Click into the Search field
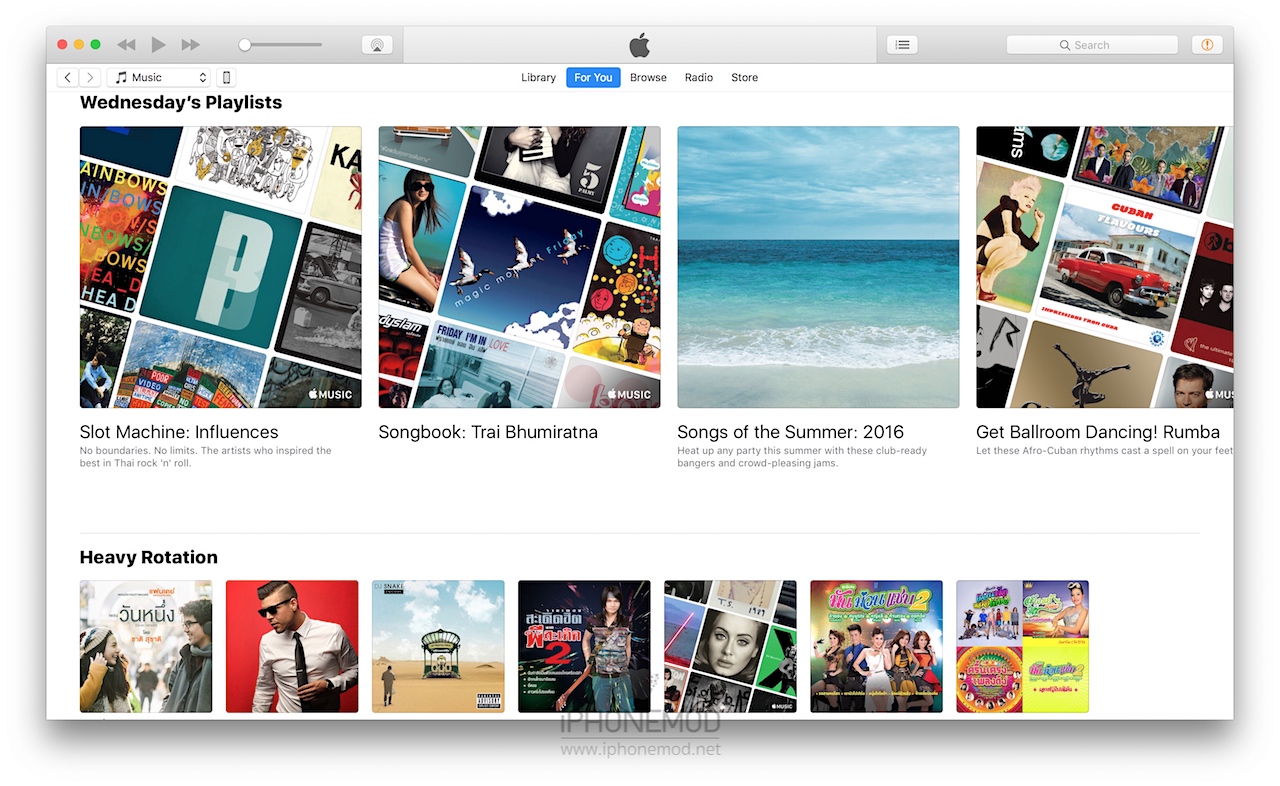 click(x=1092, y=45)
